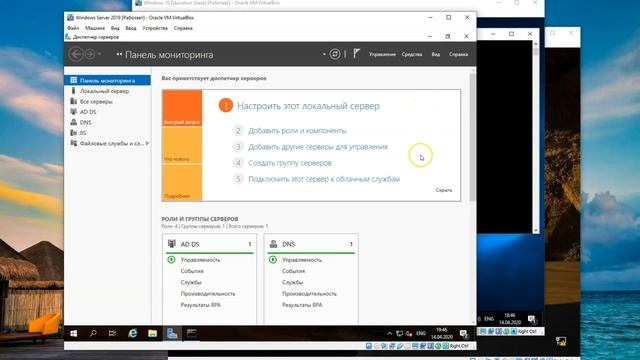The image size is (640, 360).
Task: Click green status icon in DNS tile
Action: tap(273, 260)
